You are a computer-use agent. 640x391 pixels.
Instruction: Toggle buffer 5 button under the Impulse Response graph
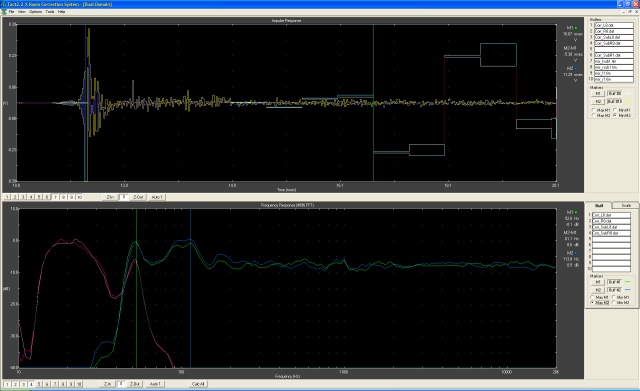tap(39, 197)
